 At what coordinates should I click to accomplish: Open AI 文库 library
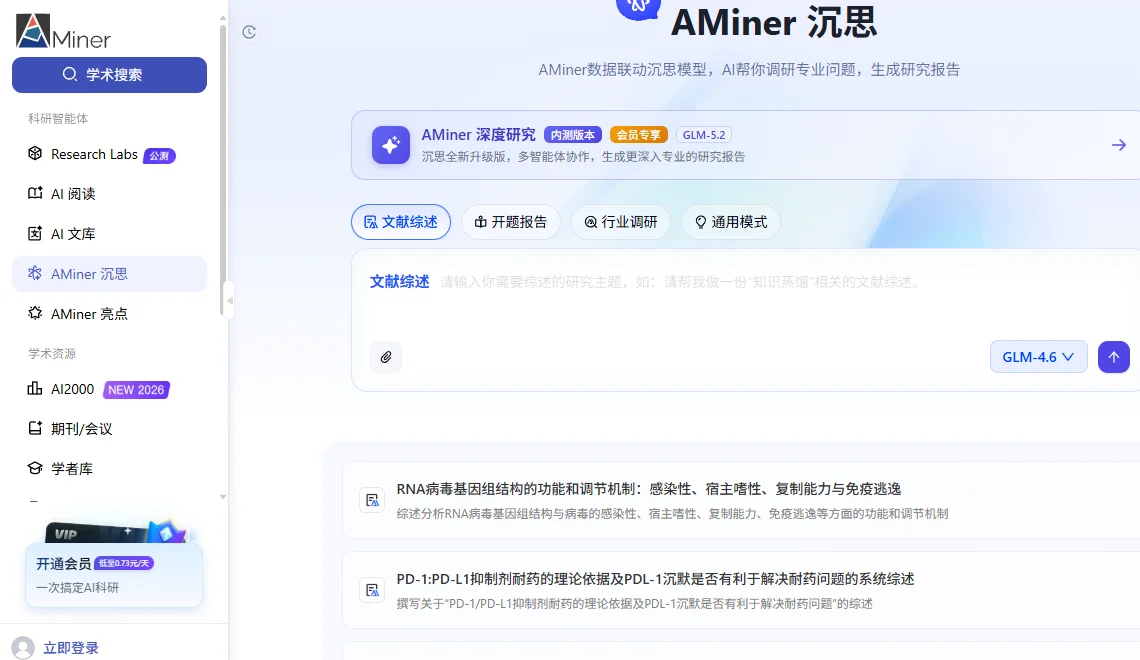(109, 234)
